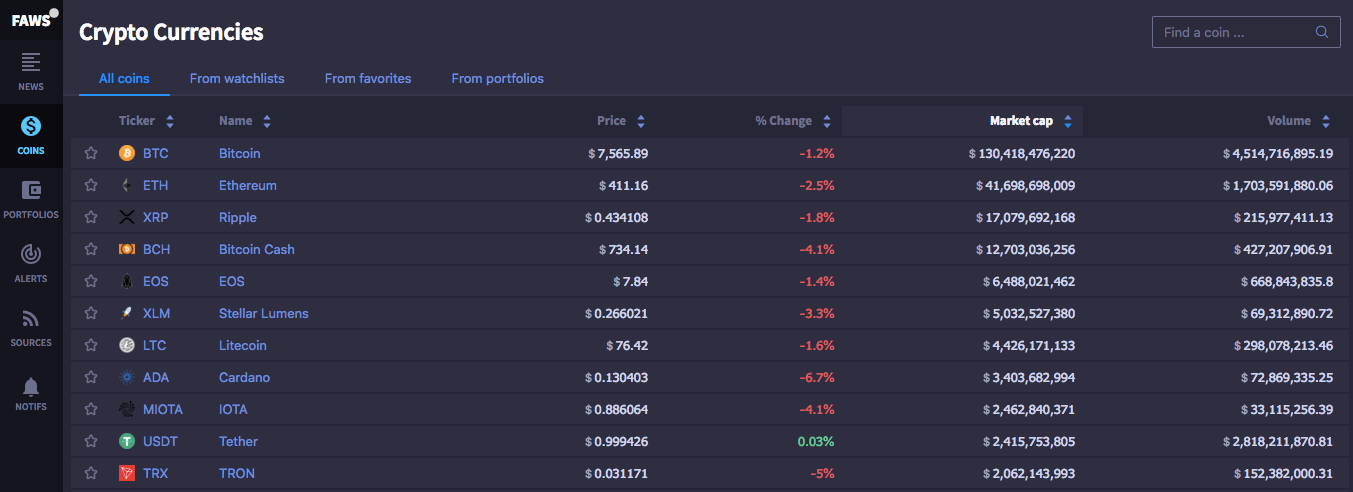Sort table by % Change column

pyautogui.click(x=793, y=121)
